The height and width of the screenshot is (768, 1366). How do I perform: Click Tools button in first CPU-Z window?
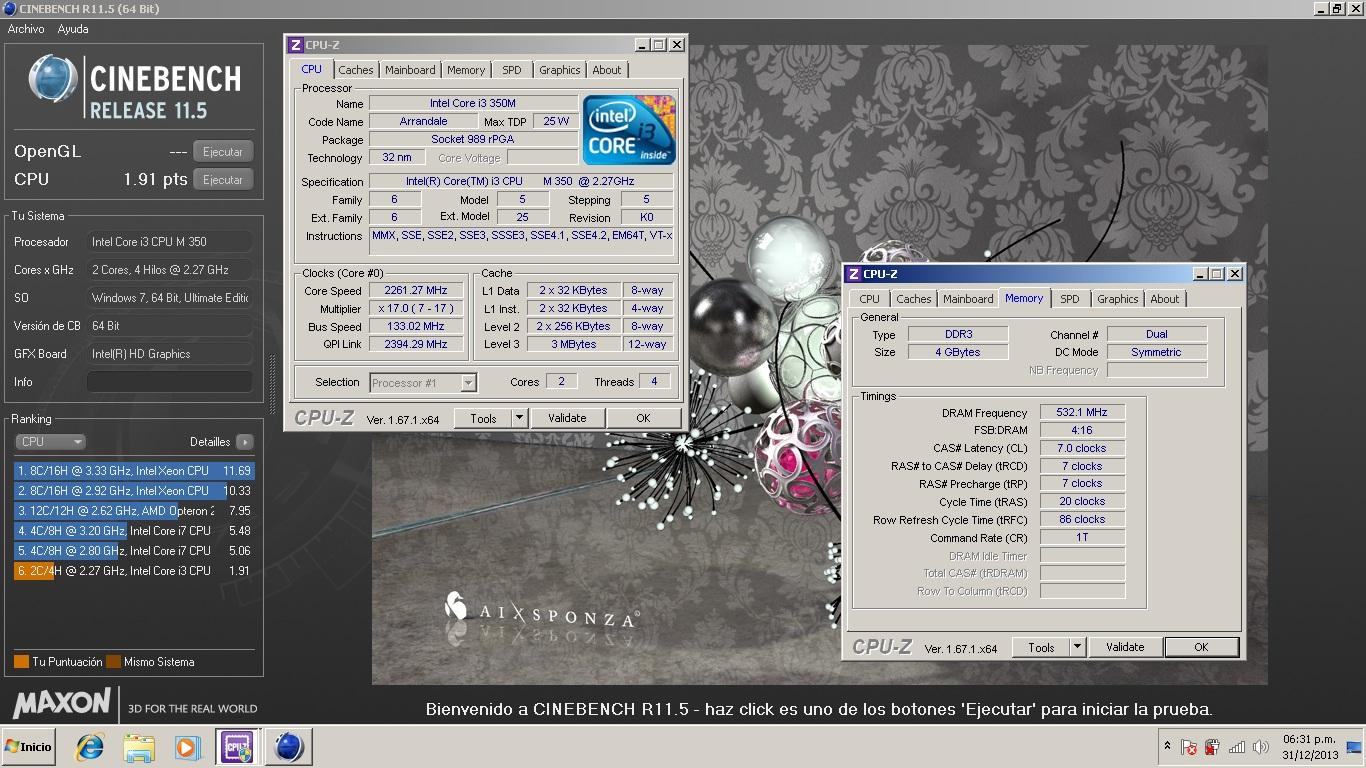(x=483, y=418)
